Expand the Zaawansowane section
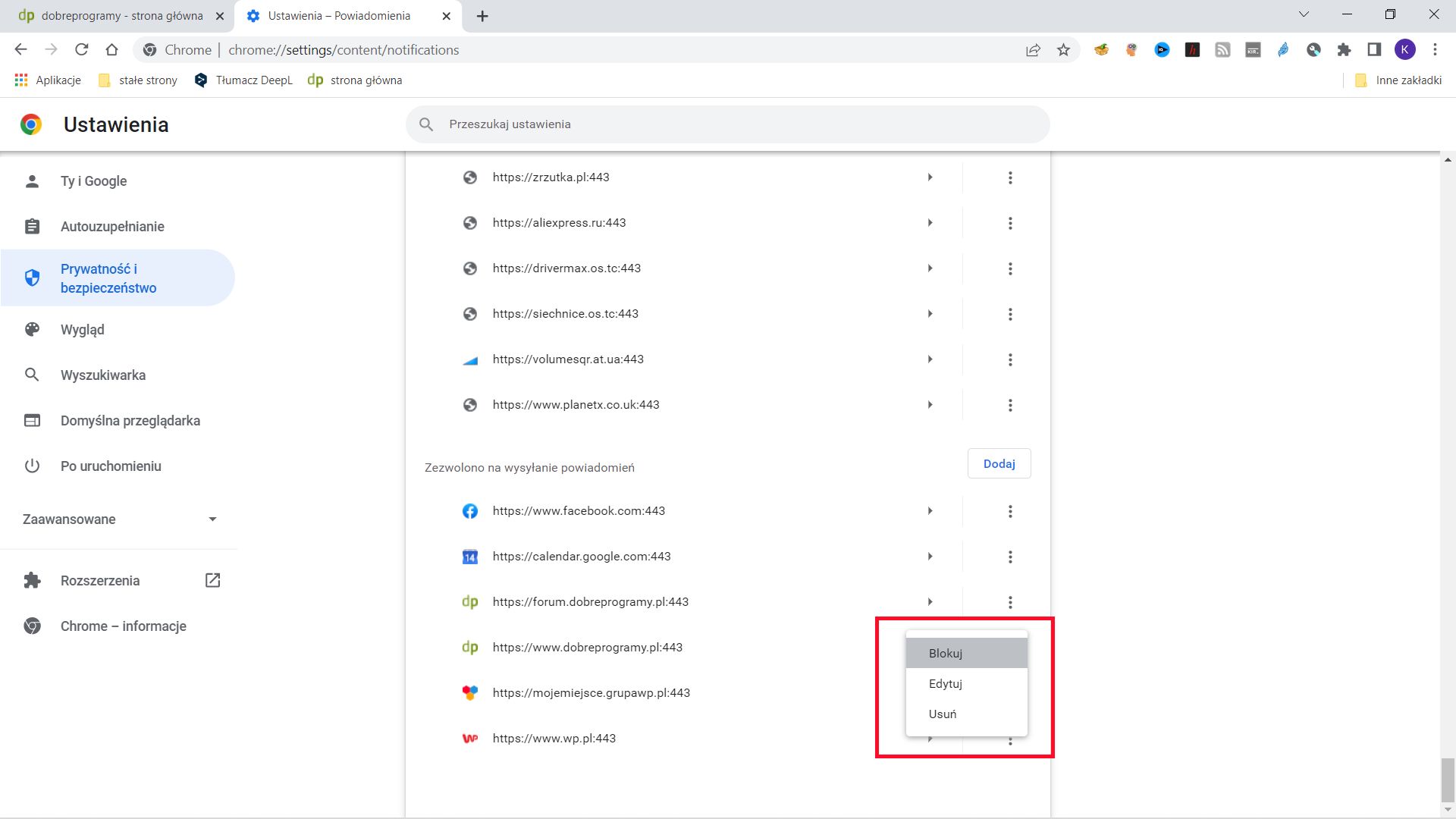The image size is (1456, 819). tap(118, 519)
